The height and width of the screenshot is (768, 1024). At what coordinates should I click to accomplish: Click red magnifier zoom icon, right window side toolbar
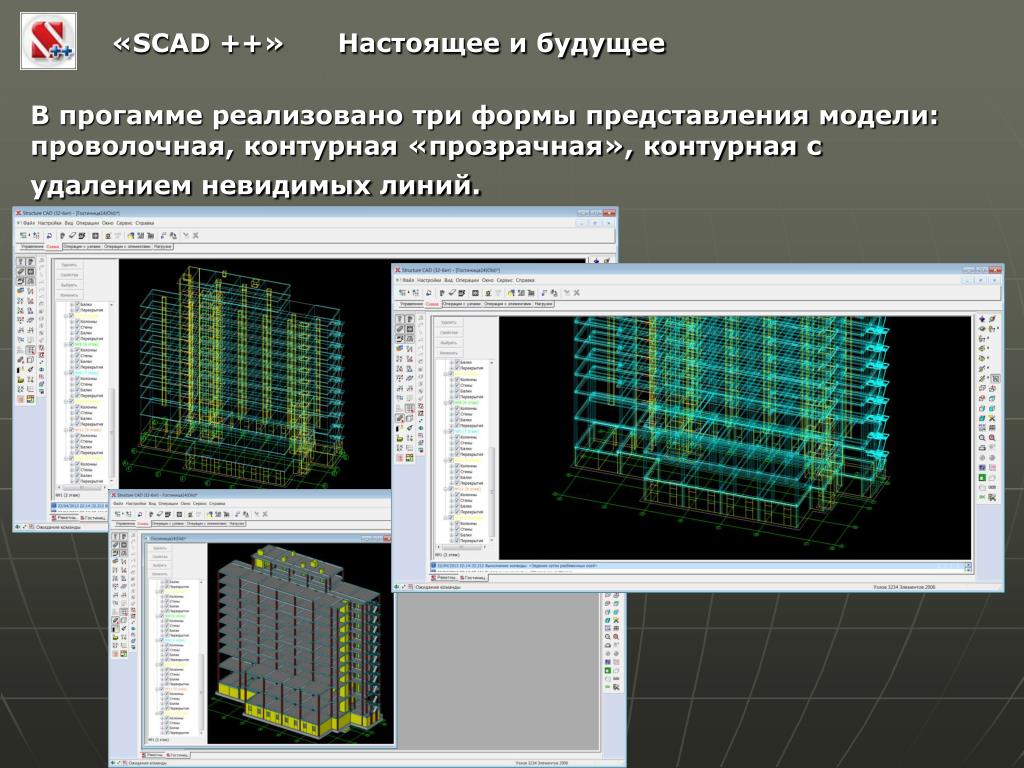(992, 438)
